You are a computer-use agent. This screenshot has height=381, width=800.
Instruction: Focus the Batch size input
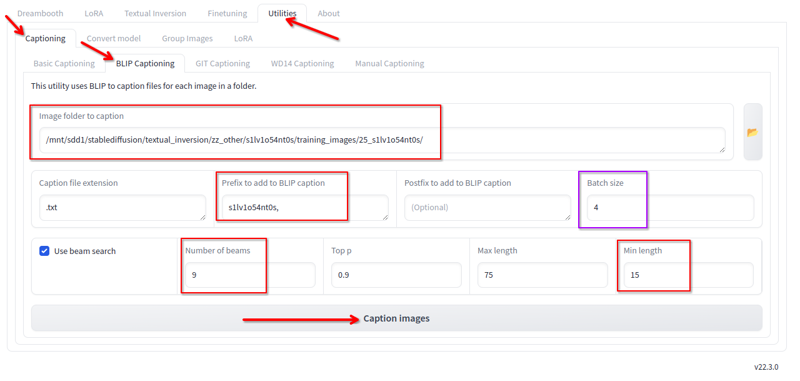point(670,208)
